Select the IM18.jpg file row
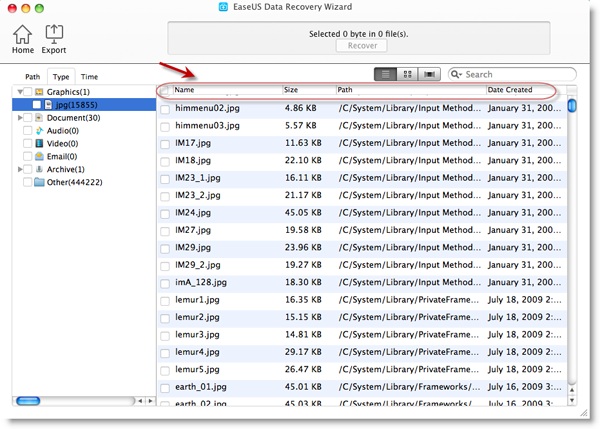The image size is (600, 429). click(362, 161)
